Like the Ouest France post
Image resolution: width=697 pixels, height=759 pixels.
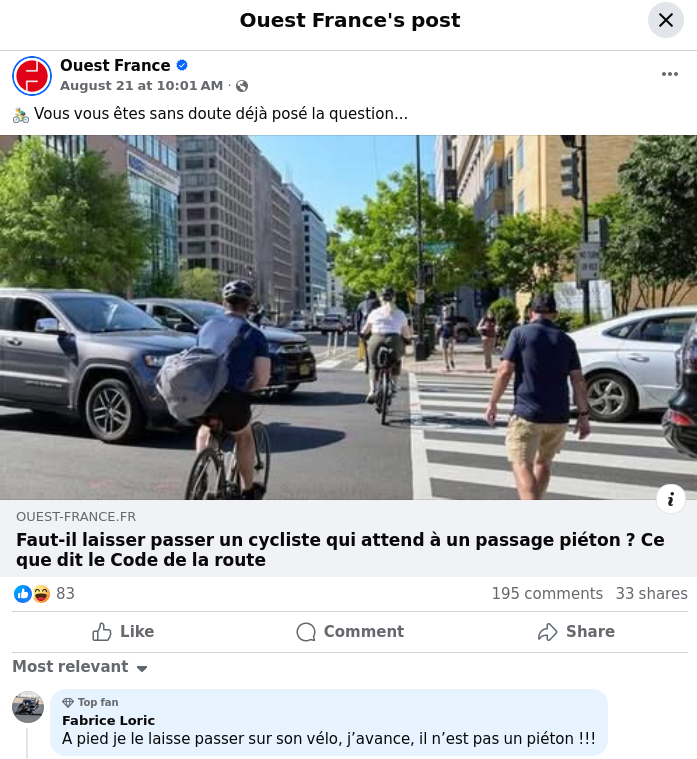point(123,632)
